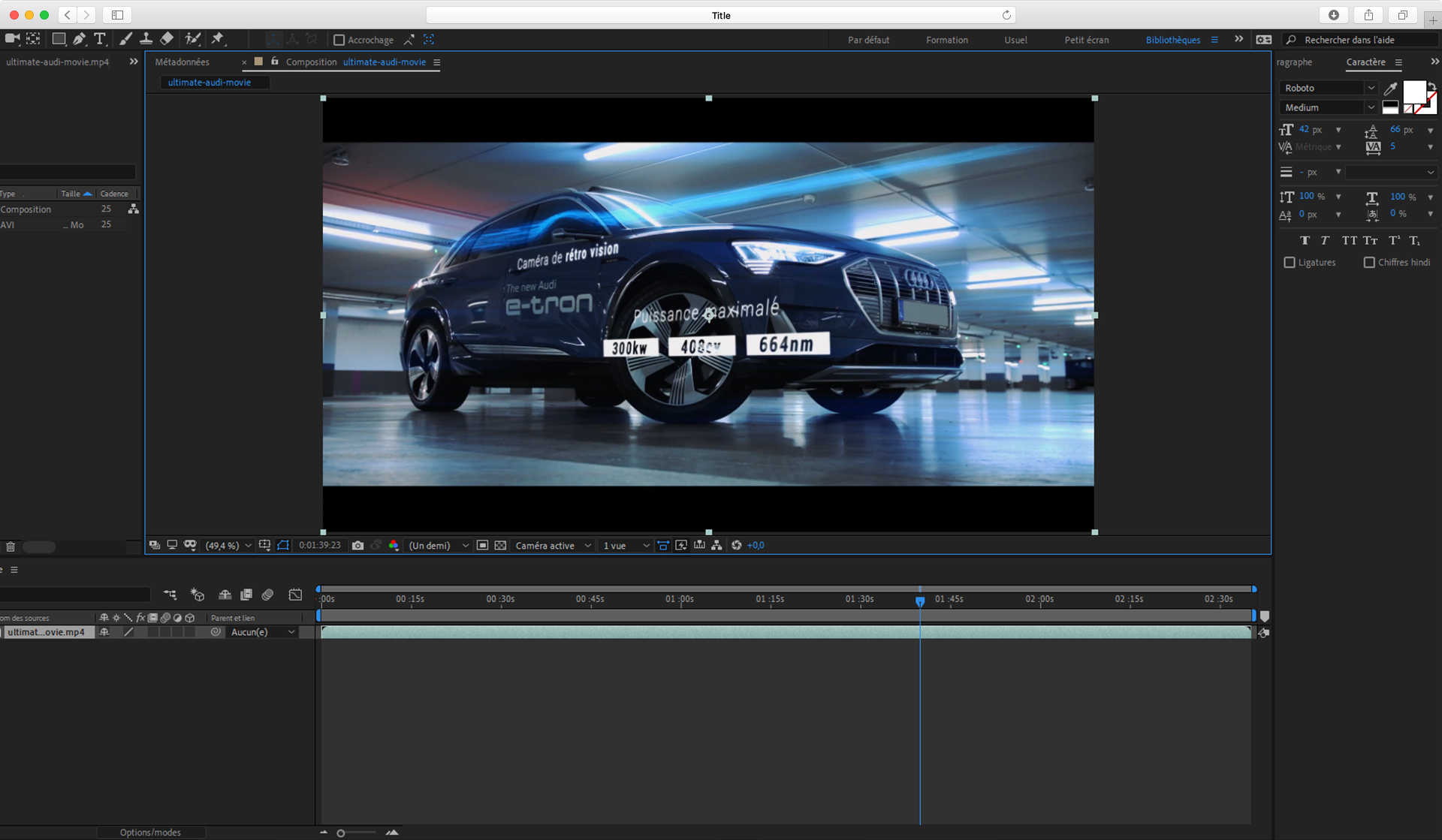
Task: Delete selected item with trash icon
Action: coord(11,547)
